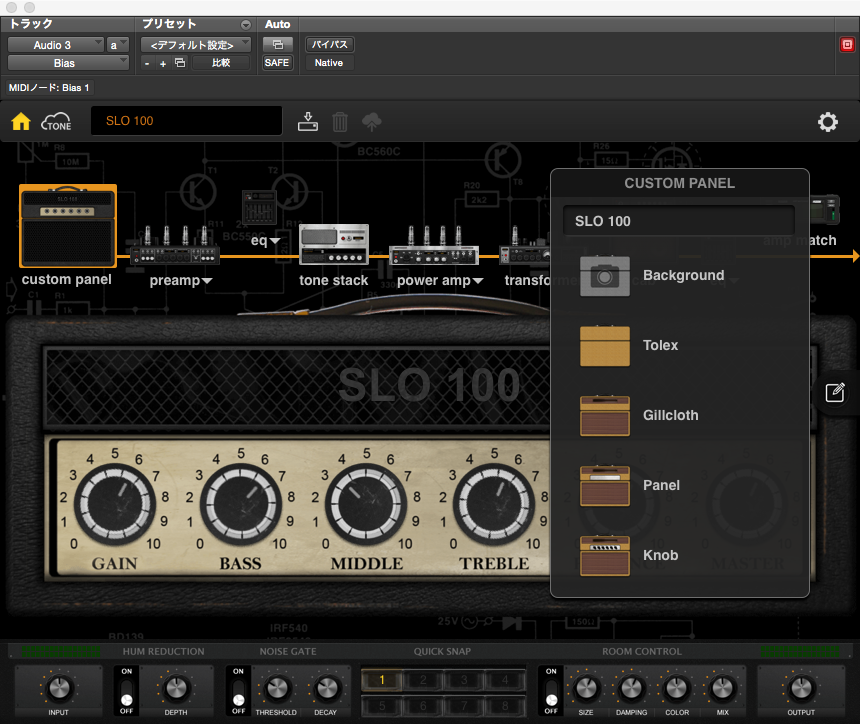Click the trash delete preset icon
Image resolution: width=860 pixels, height=724 pixels.
click(340, 122)
